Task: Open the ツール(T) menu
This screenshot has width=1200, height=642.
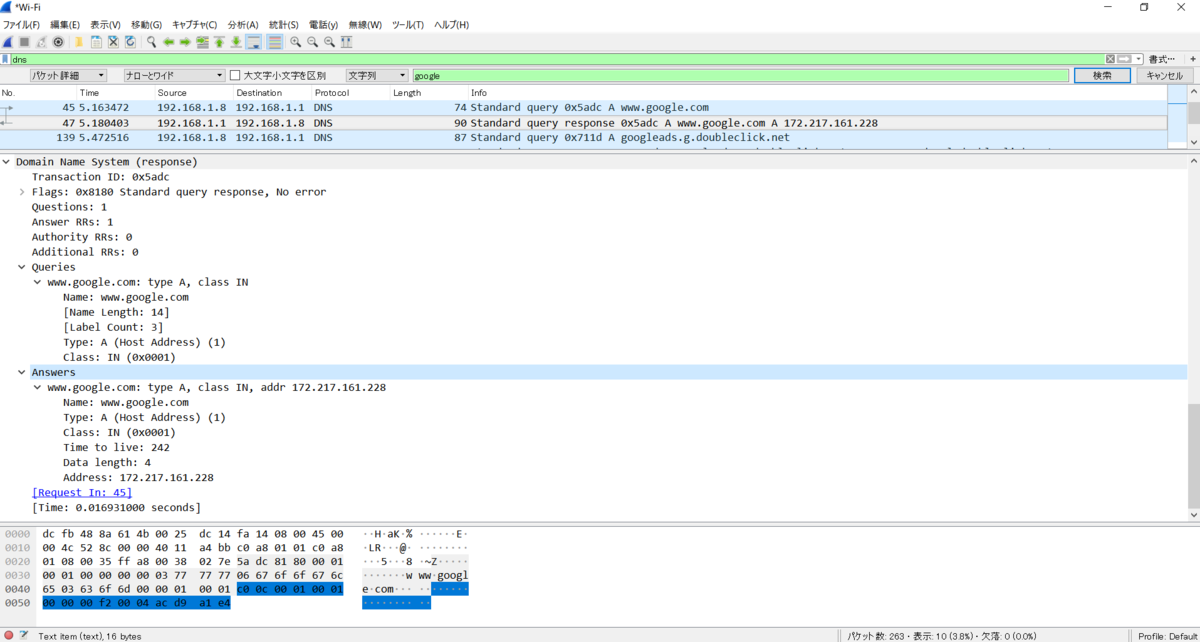Action: click(x=407, y=24)
